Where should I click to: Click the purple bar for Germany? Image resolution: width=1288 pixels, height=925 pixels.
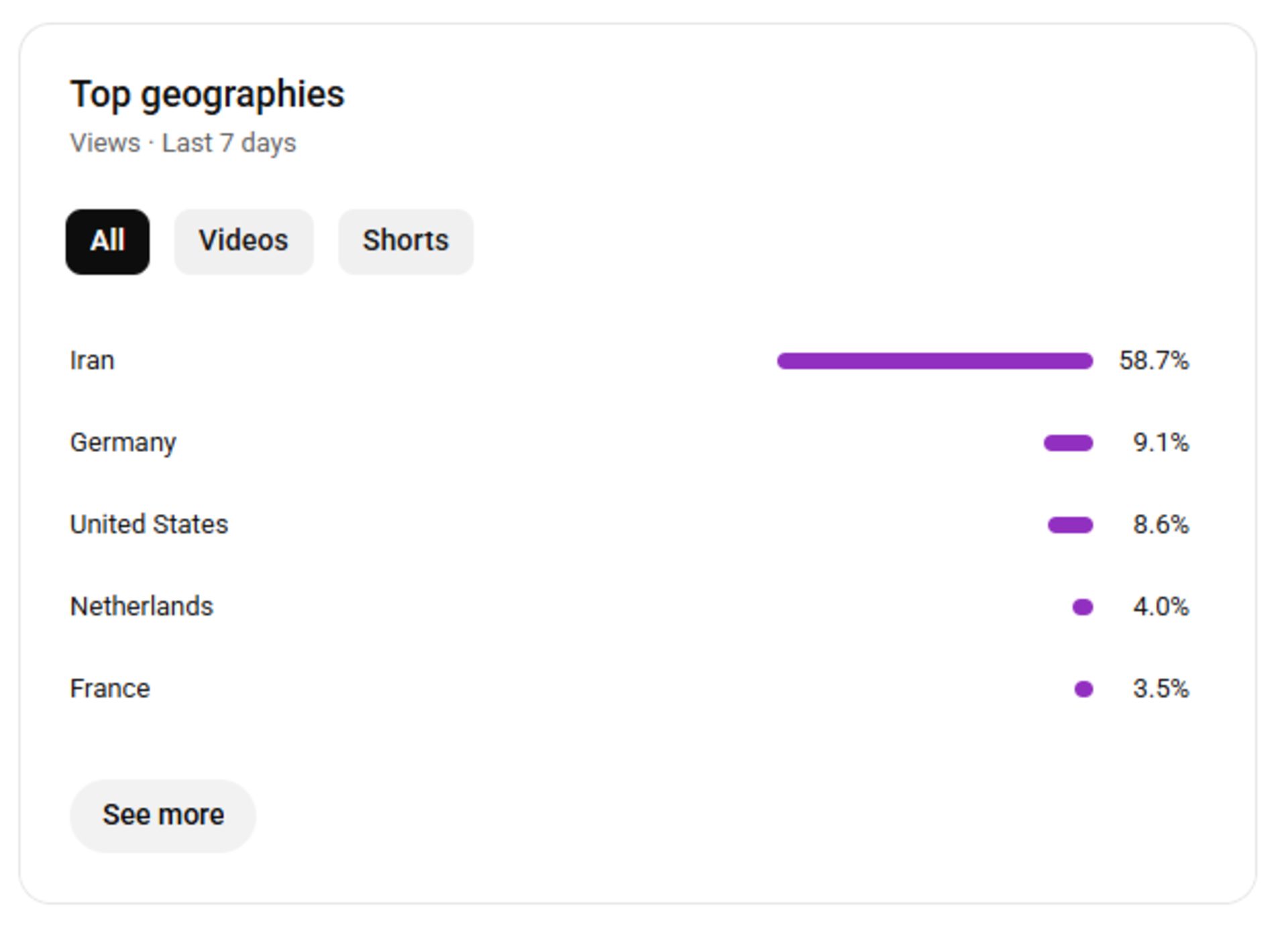(1068, 443)
